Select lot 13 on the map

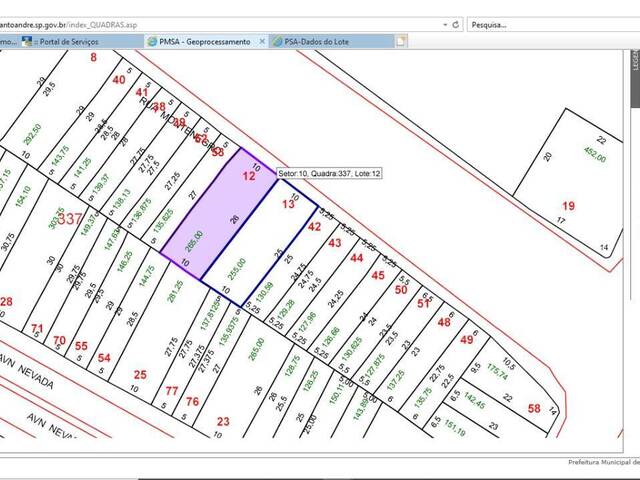tap(287, 204)
